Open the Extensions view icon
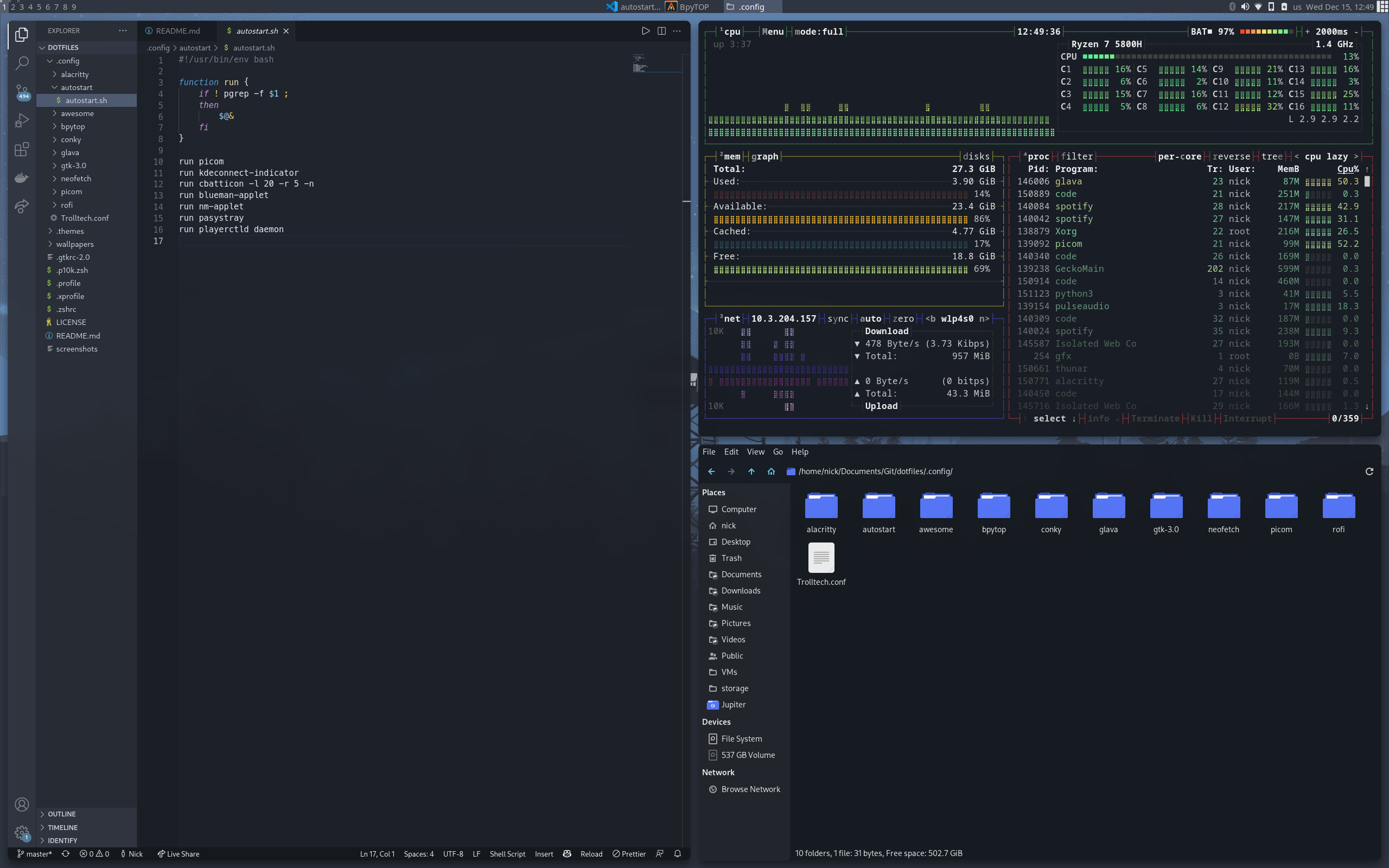1389x868 pixels. coord(22,150)
